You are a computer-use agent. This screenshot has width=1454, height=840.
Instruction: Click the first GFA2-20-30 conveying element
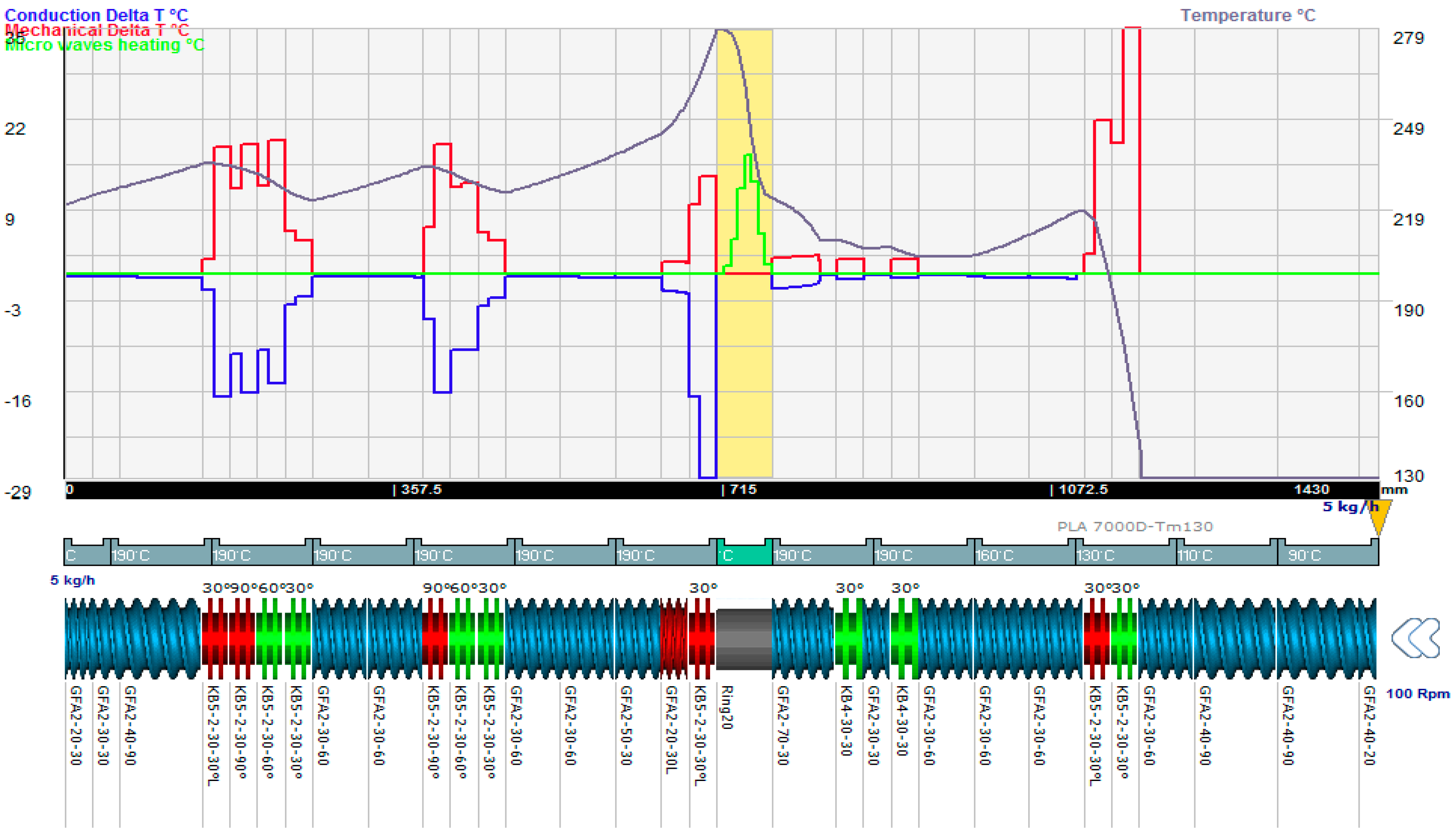coord(79,638)
